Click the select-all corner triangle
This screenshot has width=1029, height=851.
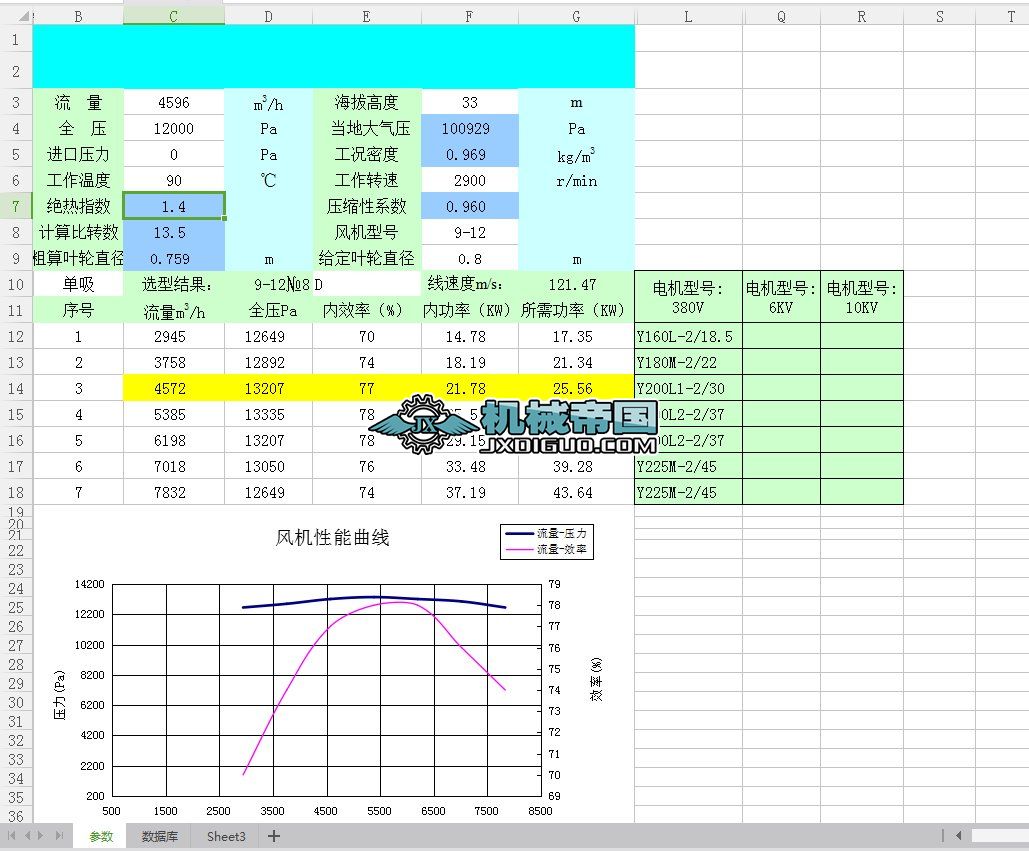point(24,16)
